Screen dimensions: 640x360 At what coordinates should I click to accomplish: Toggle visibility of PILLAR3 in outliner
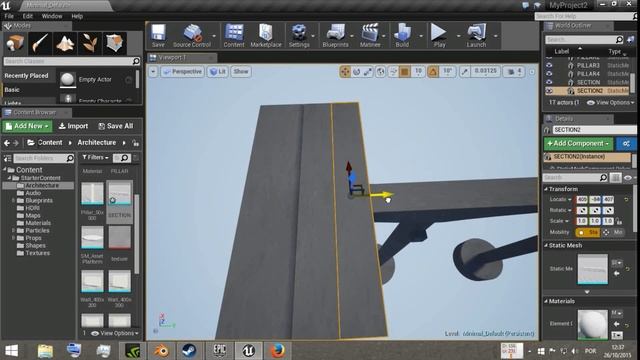point(549,65)
